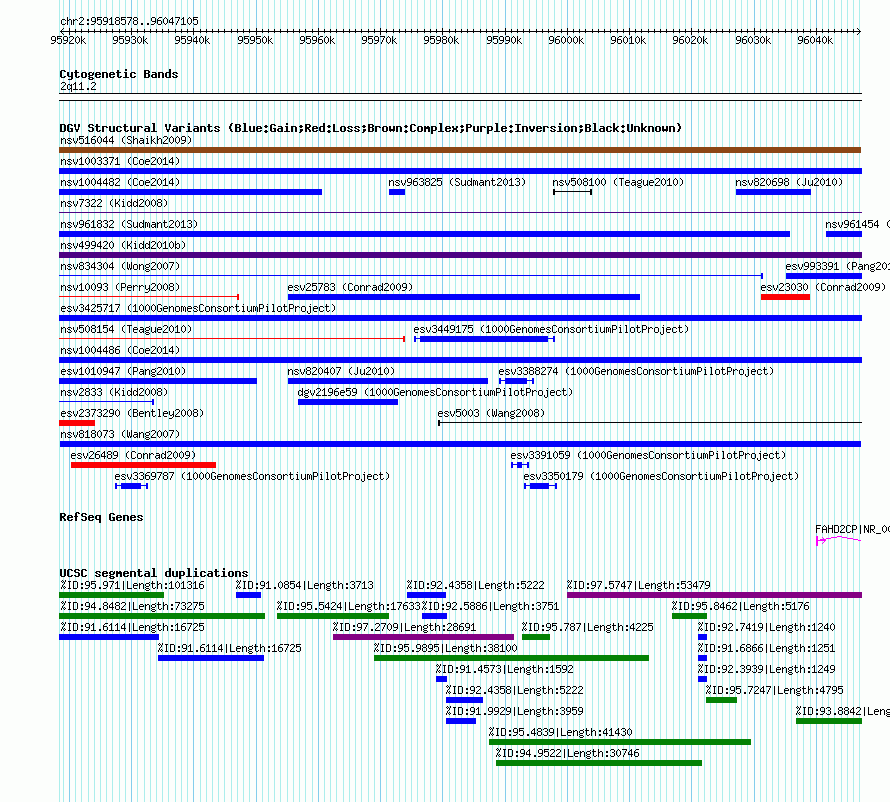This screenshot has width=890, height=802.
Task: Click the Cytogenetic Bands track title
Action: coord(119,74)
